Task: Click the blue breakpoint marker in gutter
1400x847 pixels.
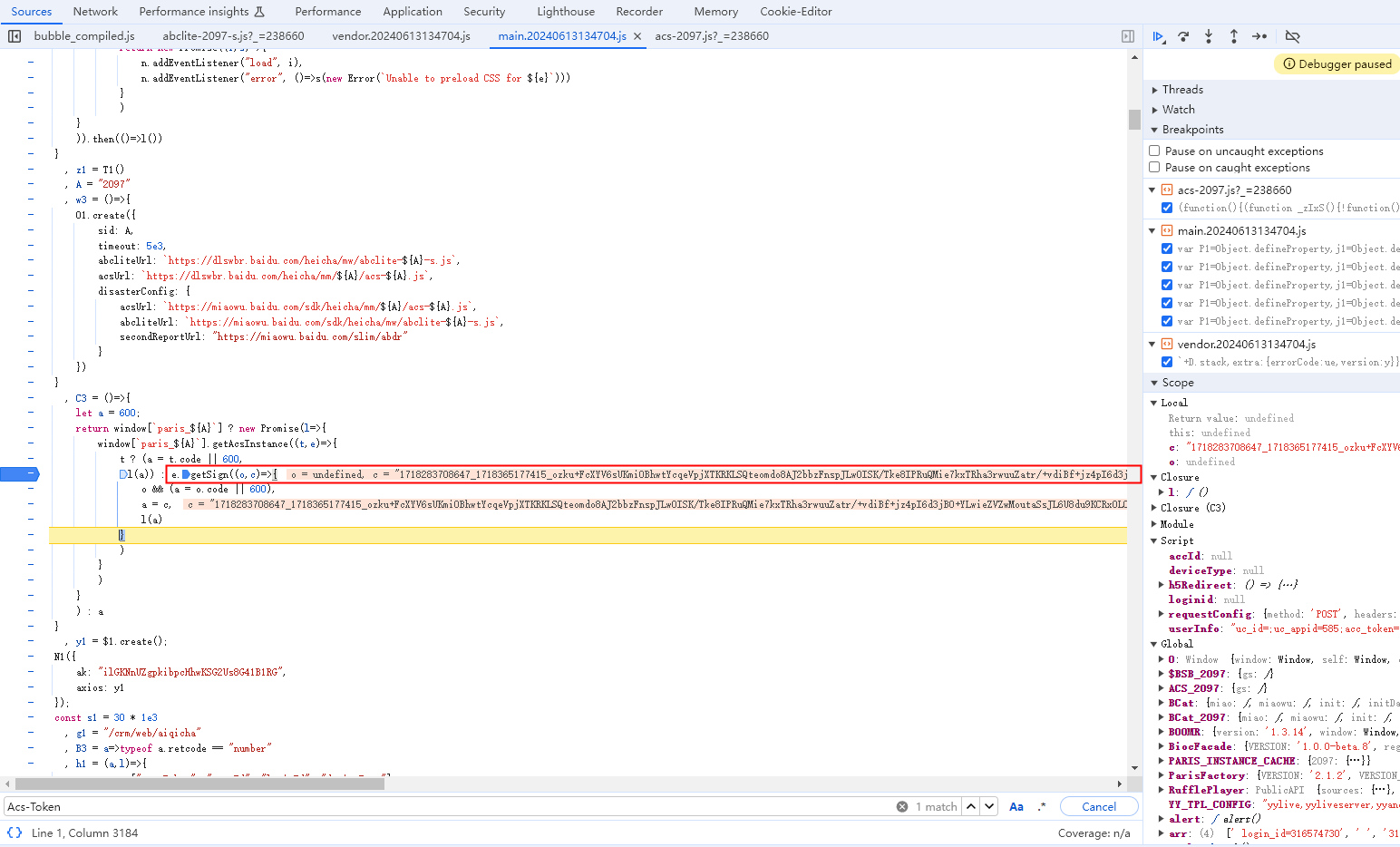Action: pyautogui.click(x=20, y=473)
